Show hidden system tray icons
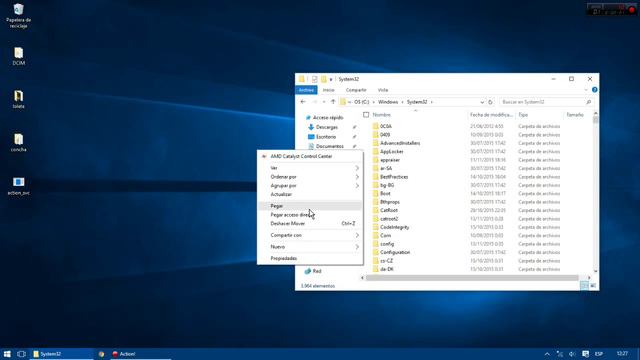The height and width of the screenshot is (360, 640). click(x=547, y=354)
